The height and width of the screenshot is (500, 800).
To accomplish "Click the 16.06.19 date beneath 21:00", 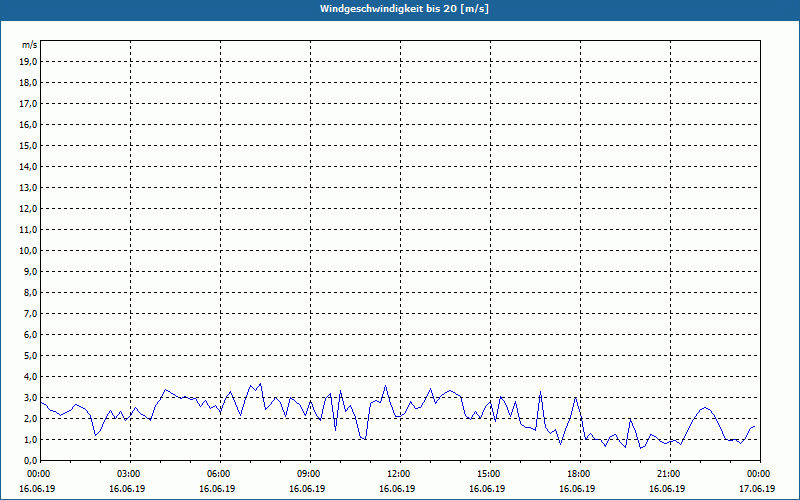I will pos(667,489).
